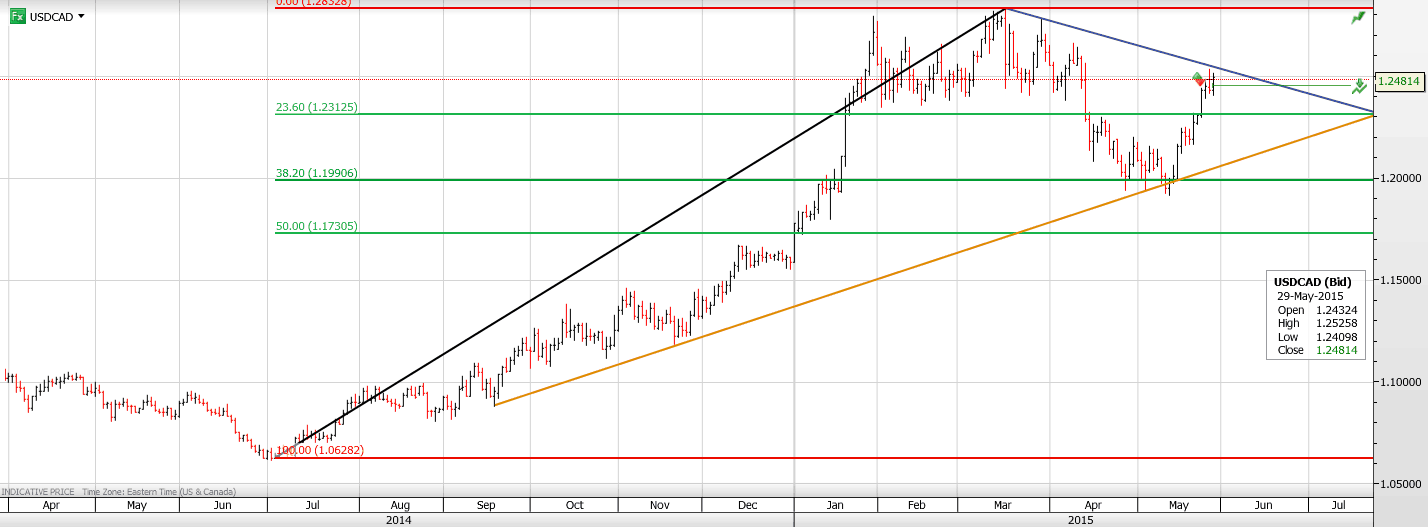Image resolution: width=1428 pixels, height=527 pixels.
Task: Click the 2015 year label on time axis
Action: 1081,520
